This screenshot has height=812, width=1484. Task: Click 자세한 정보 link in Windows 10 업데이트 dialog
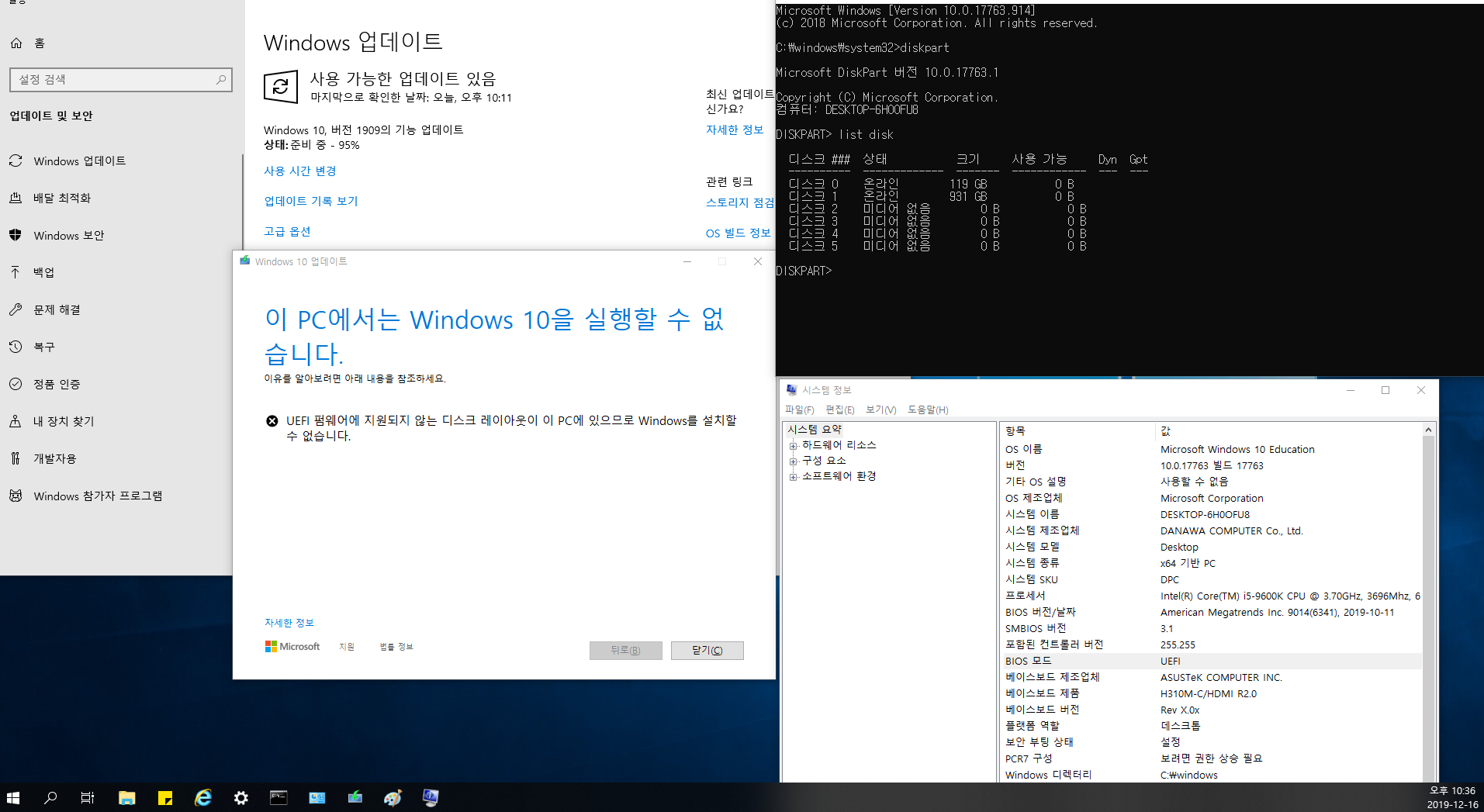[x=289, y=623]
